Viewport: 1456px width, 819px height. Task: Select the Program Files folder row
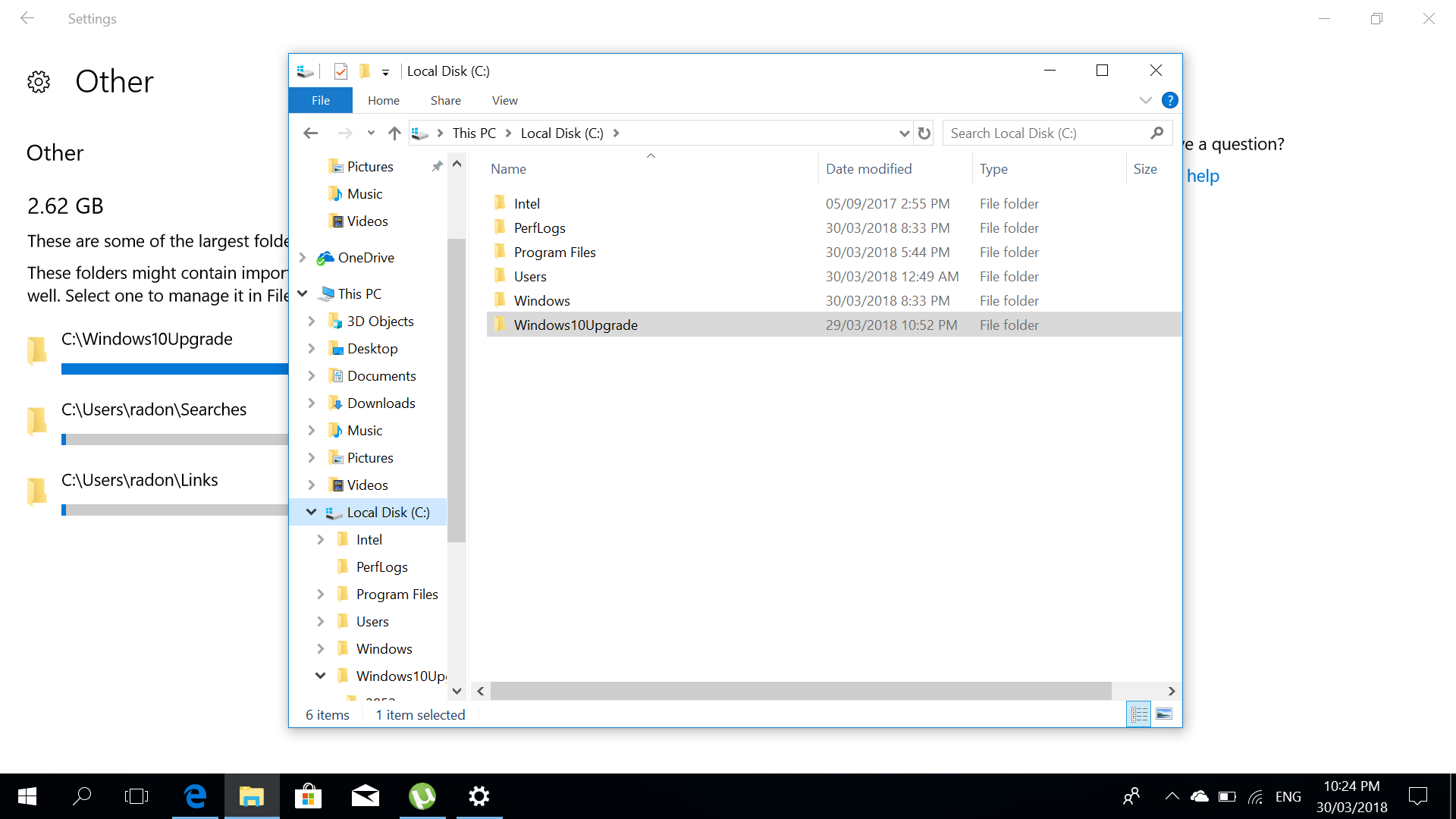coord(555,253)
